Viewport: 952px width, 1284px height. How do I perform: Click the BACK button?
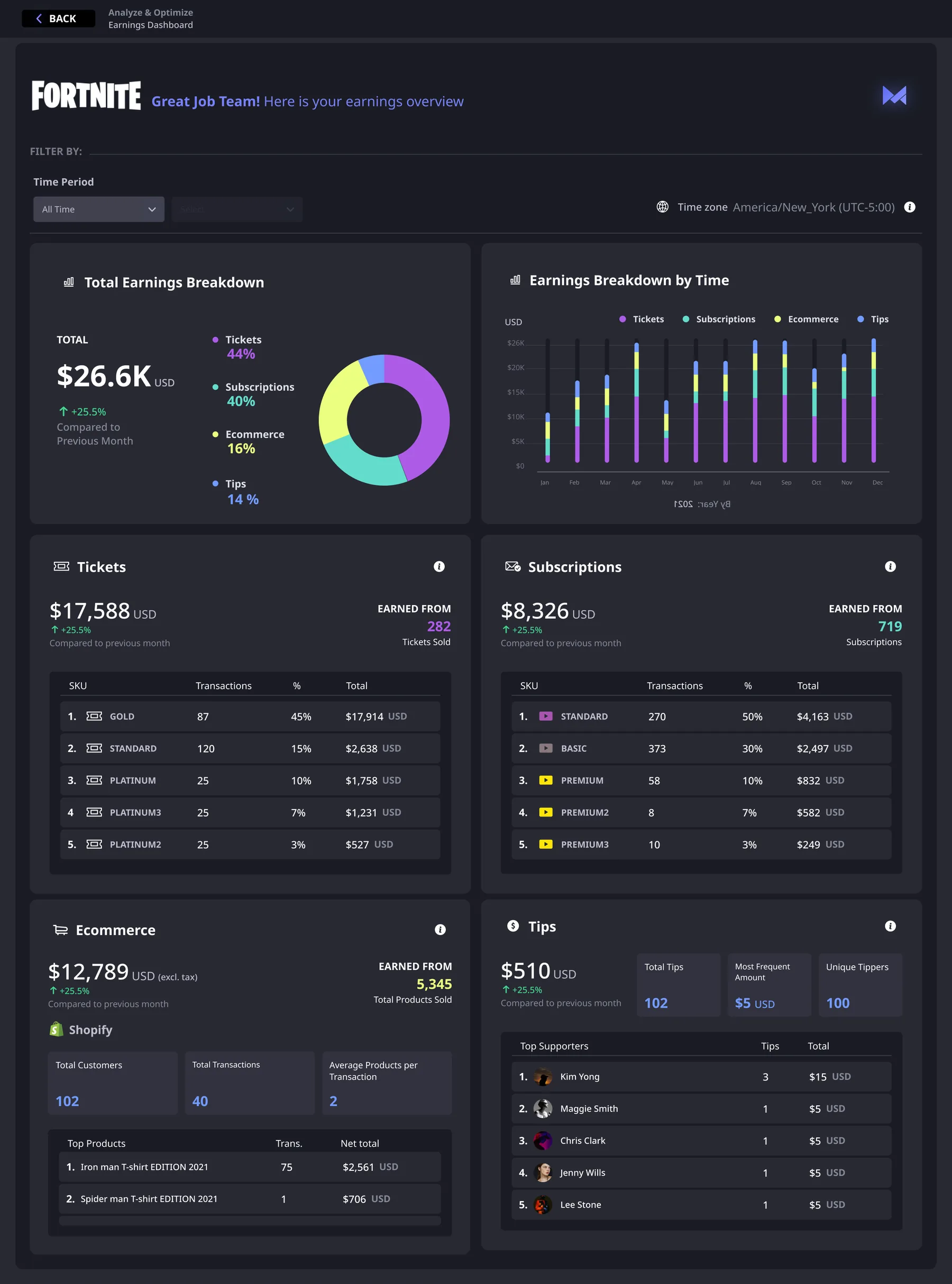click(58, 19)
